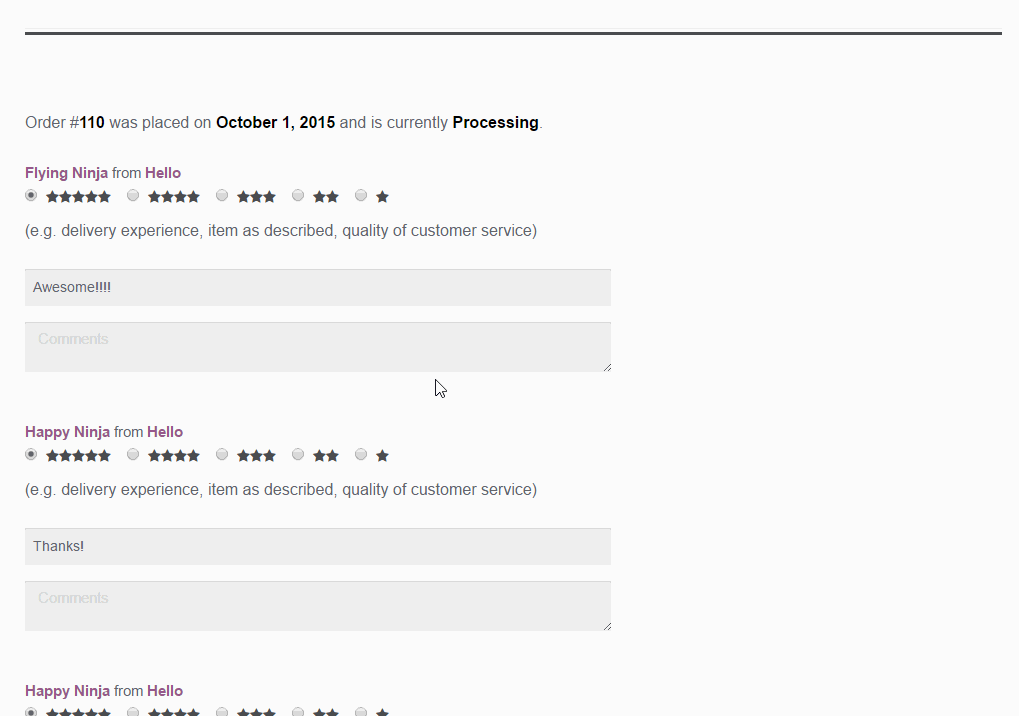Image resolution: width=1019 pixels, height=716 pixels.
Task: Open the Flying Ninja product link
Action: tap(66, 173)
